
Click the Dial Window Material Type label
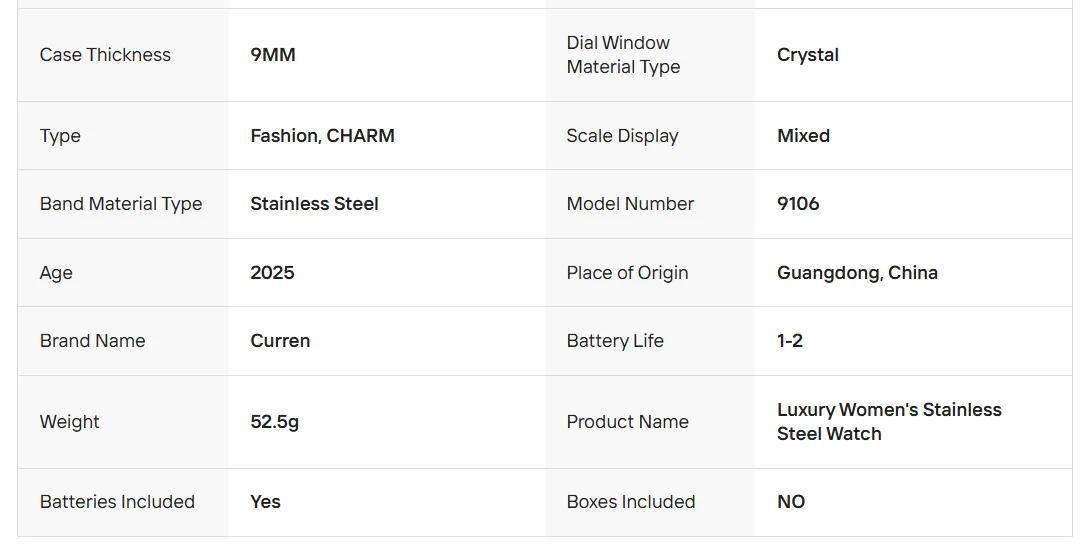[623, 55]
